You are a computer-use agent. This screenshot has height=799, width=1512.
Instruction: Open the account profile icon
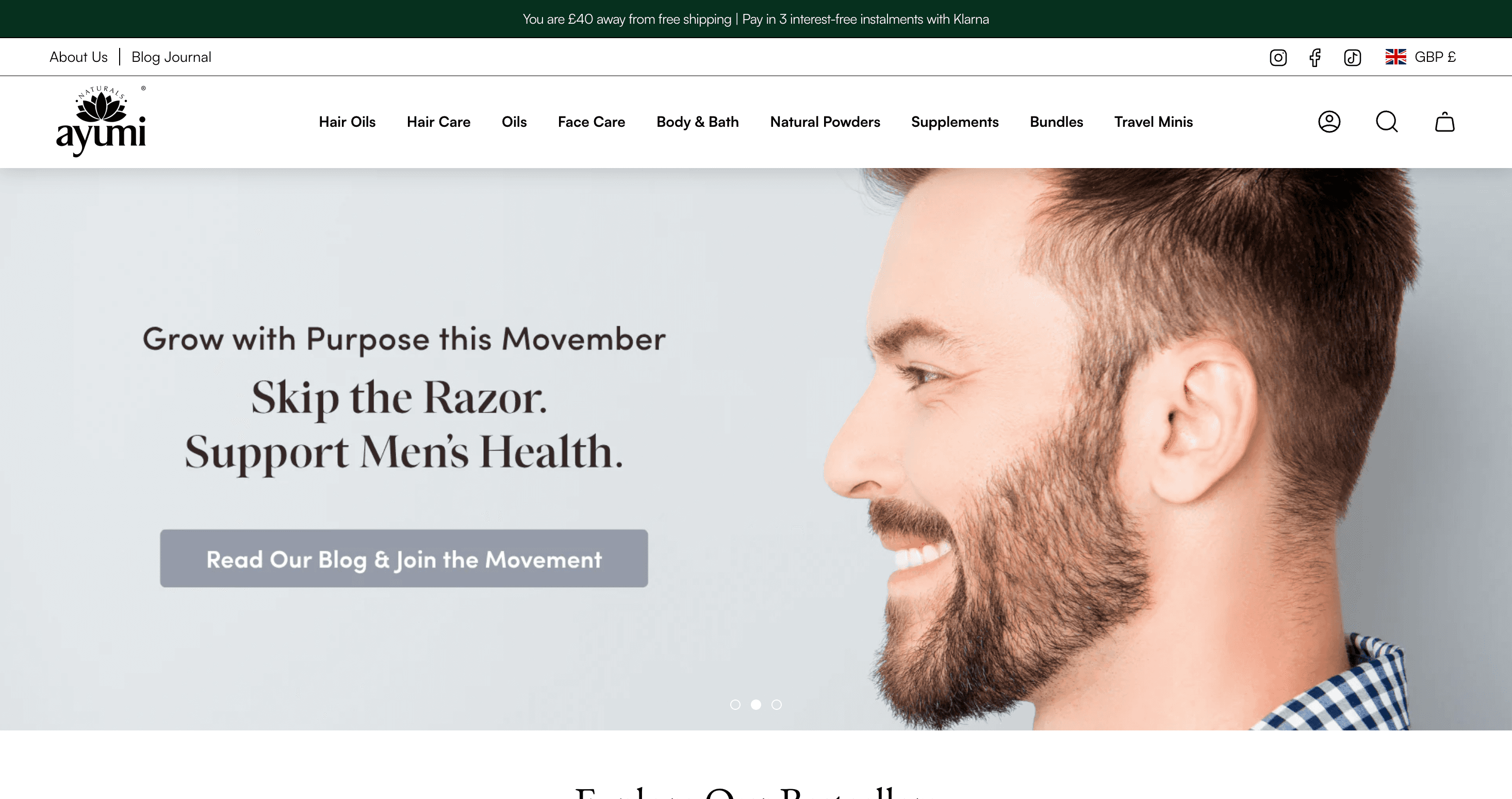pos(1329,122)
